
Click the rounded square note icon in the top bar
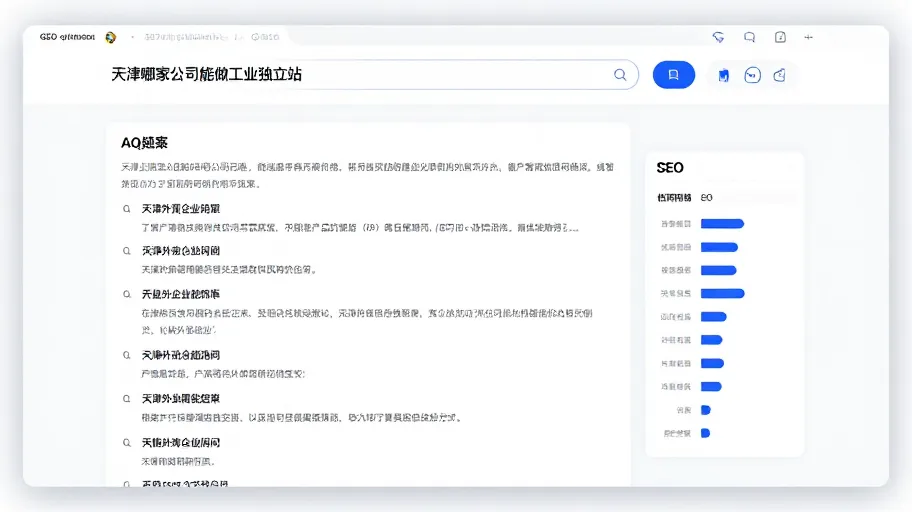pos(780,37)
